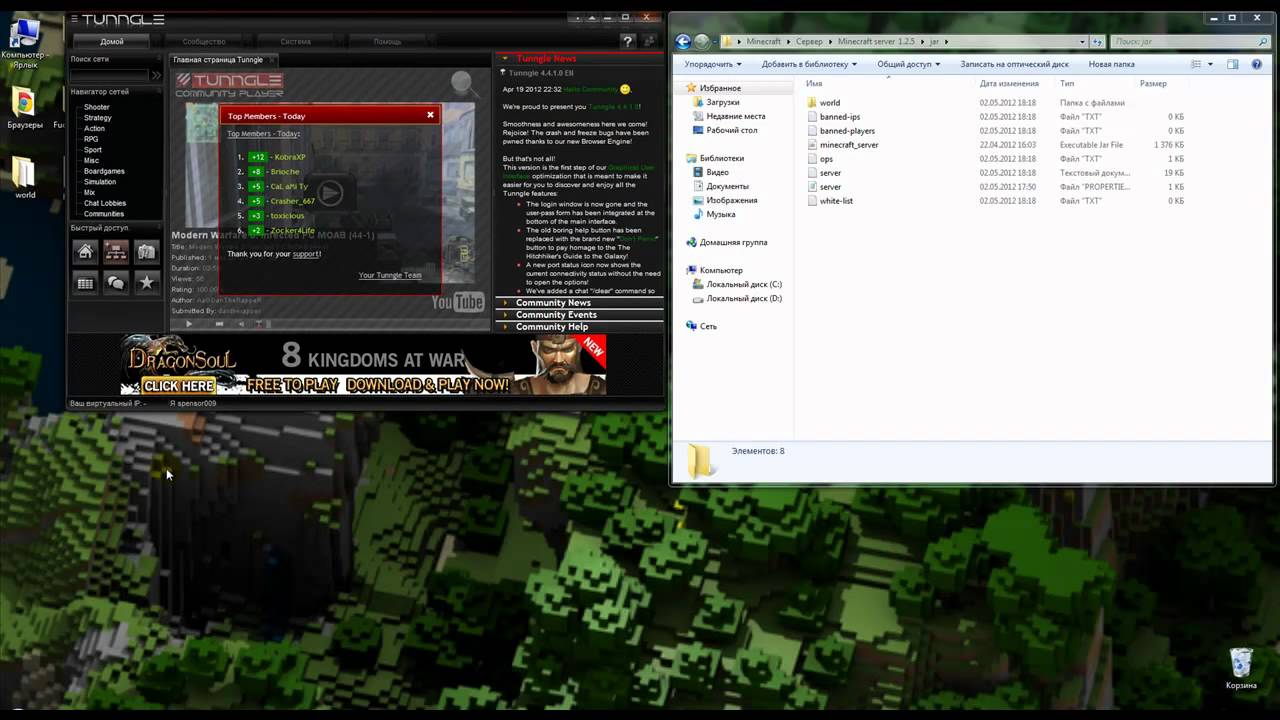
Task: Click the Tunngle question mark help icon
Action: [x=628, y=41]
